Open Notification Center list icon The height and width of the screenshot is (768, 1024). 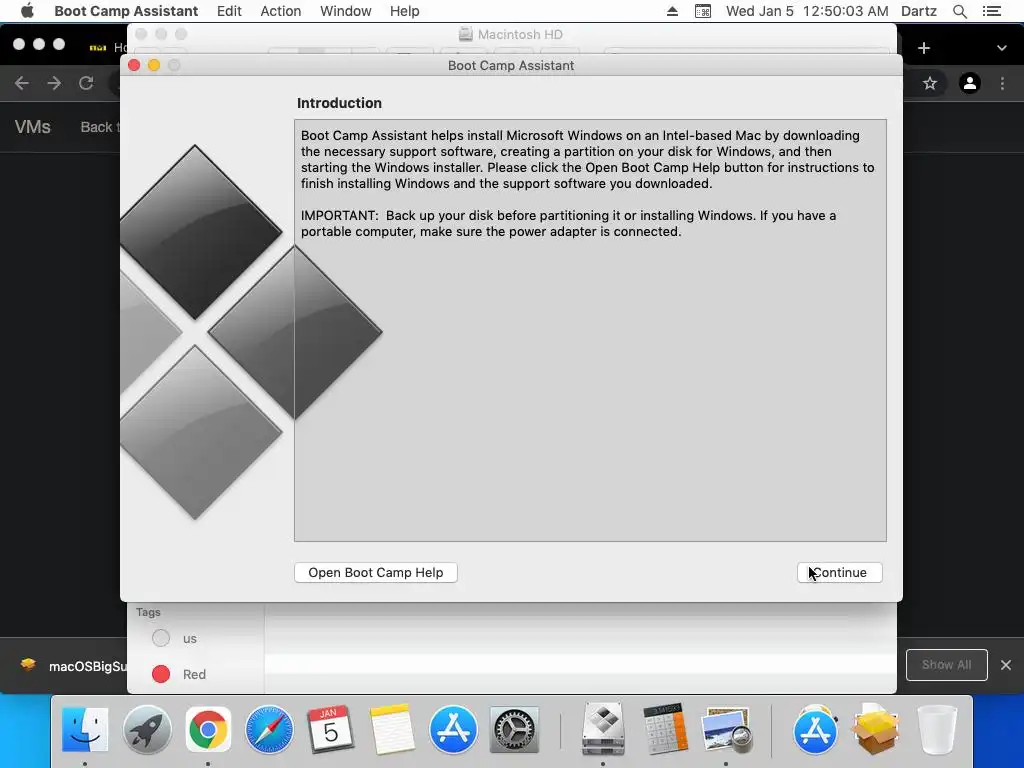click(x=991, y=11)
